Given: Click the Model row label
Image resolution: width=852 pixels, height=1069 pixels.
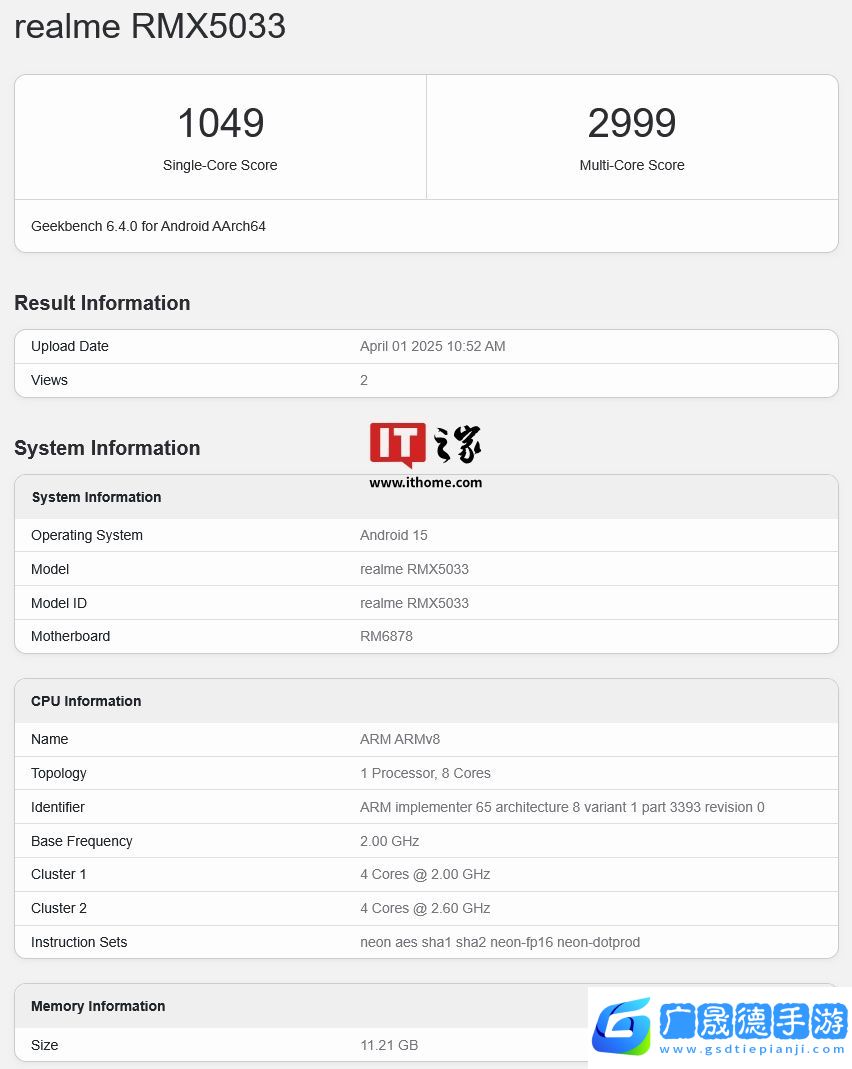Looking at the screenshot, I should coord(50,569).
